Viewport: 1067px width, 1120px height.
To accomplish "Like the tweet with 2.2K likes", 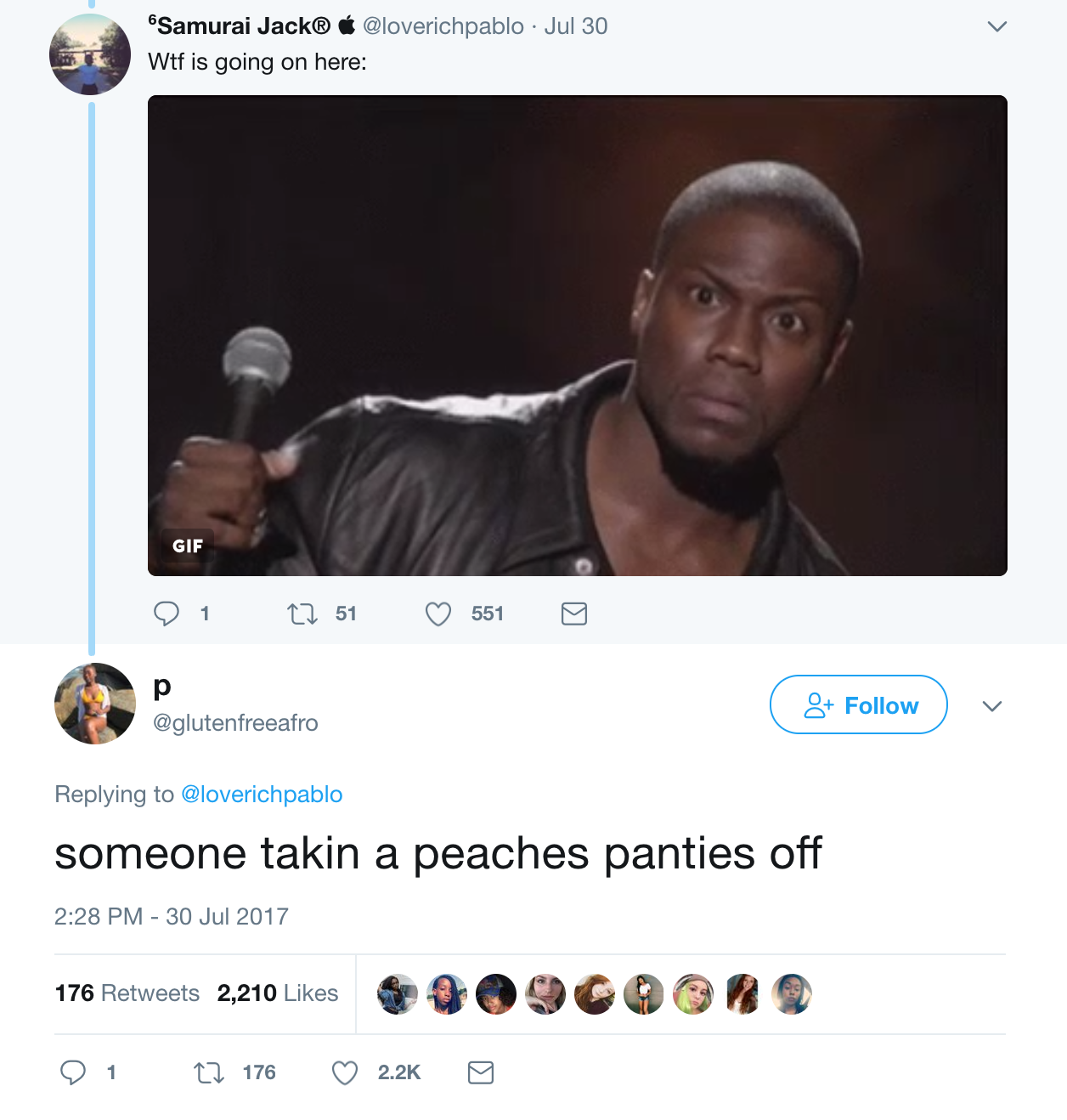I will pyautogui.click(x=345, y=1072).
